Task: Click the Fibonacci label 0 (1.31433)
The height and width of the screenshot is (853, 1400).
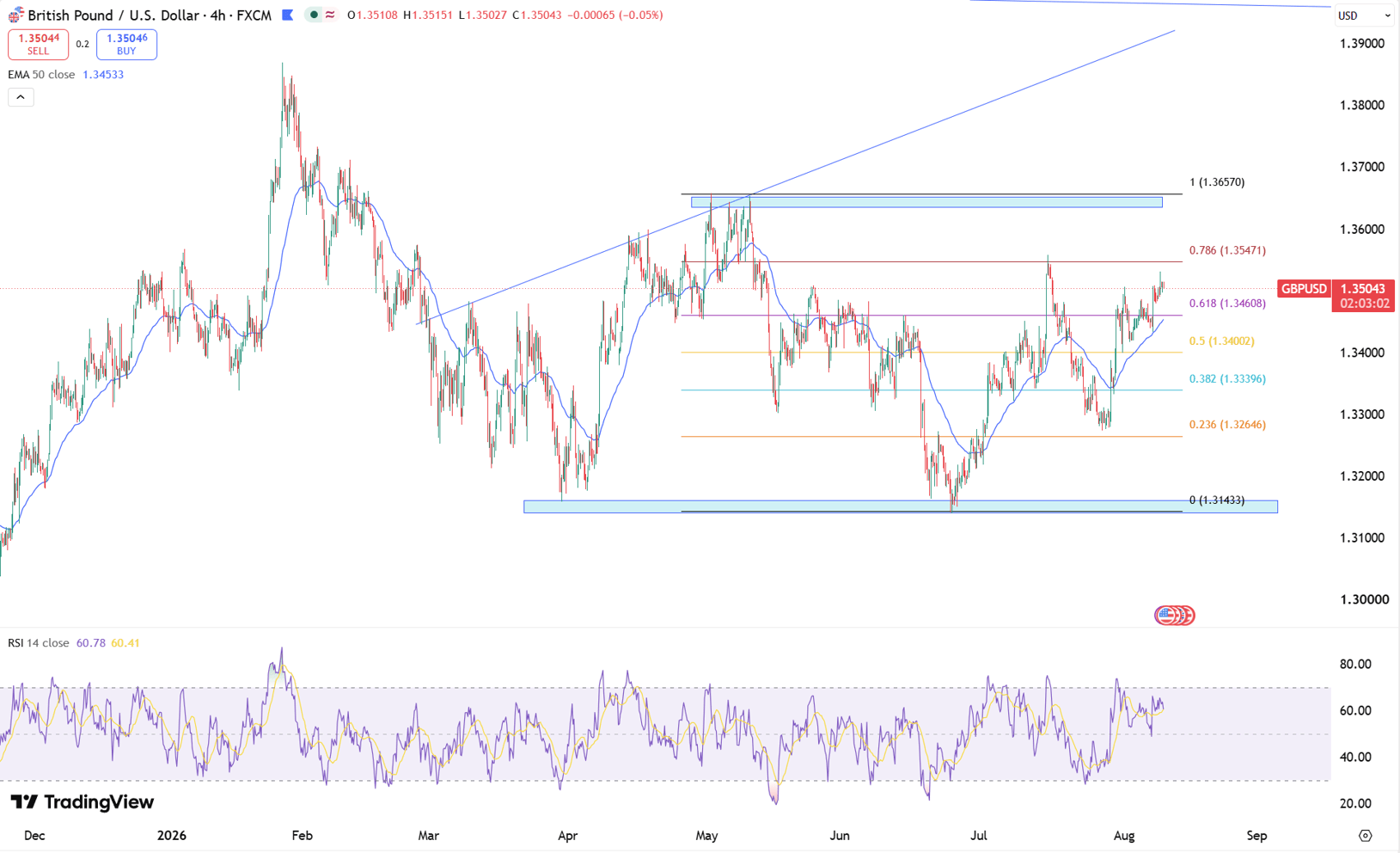Action: click(1217, 500)
